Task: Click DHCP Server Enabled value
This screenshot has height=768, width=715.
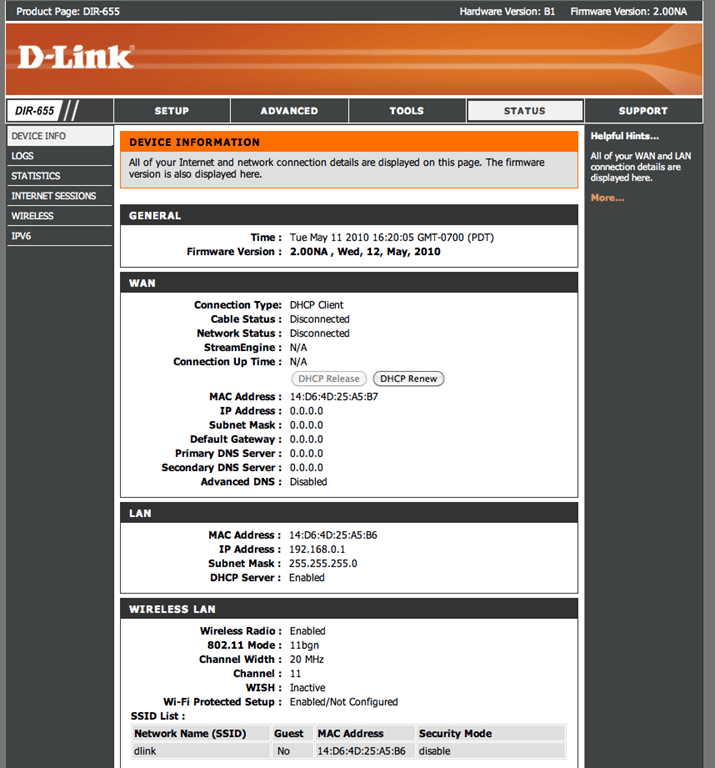Action: tap(307, 578)
